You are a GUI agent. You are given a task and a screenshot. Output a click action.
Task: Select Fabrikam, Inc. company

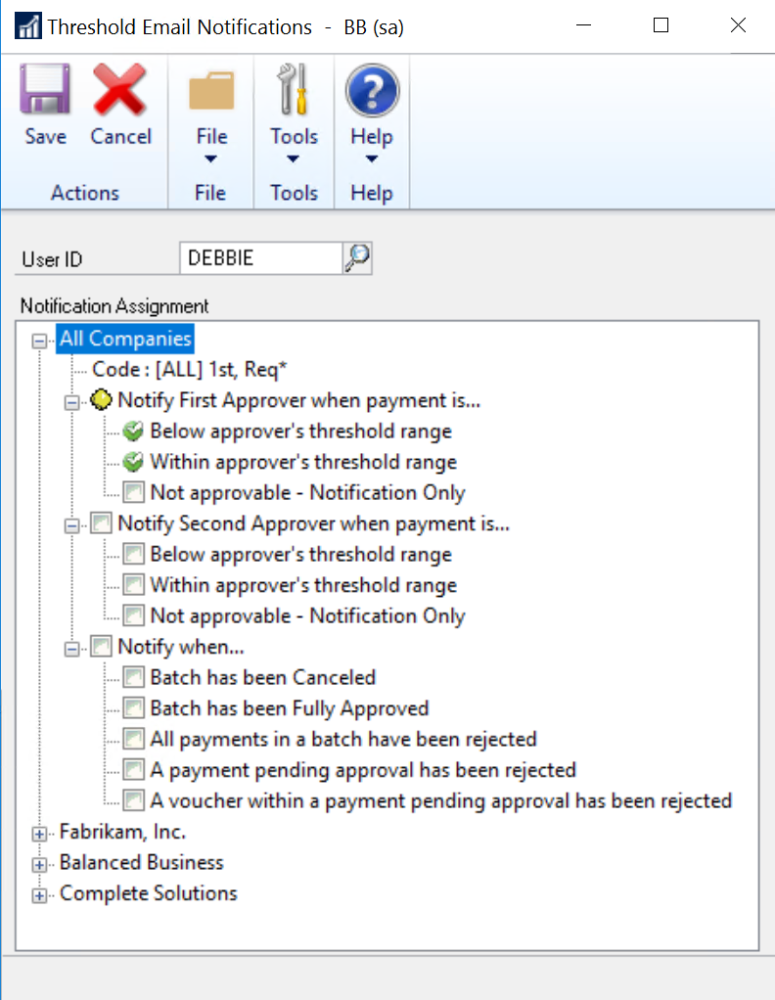tap(122, 832)
